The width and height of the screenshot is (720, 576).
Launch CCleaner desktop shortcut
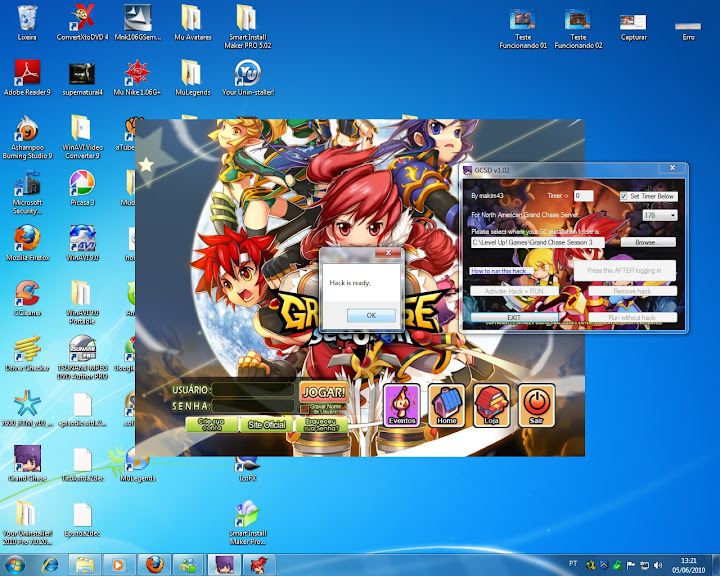(27, 299)
